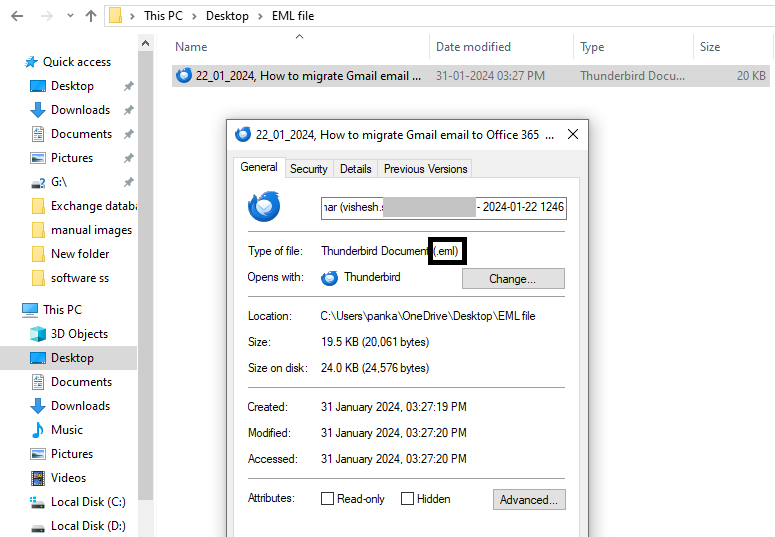The height and width of the screenshot is (537, 775).
Task: Select the 22_01_2024 EML file row
Action: (471, 76)
